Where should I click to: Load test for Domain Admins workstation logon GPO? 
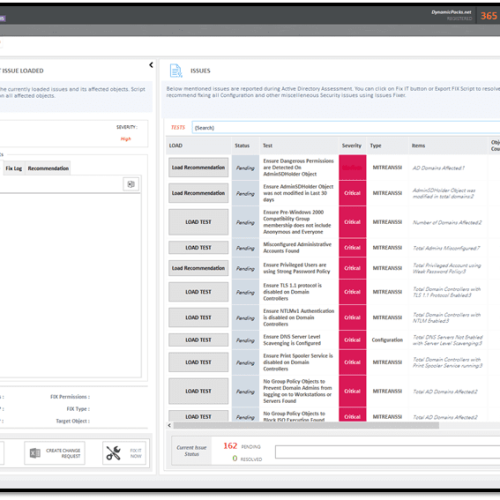[x=198, y=391]
